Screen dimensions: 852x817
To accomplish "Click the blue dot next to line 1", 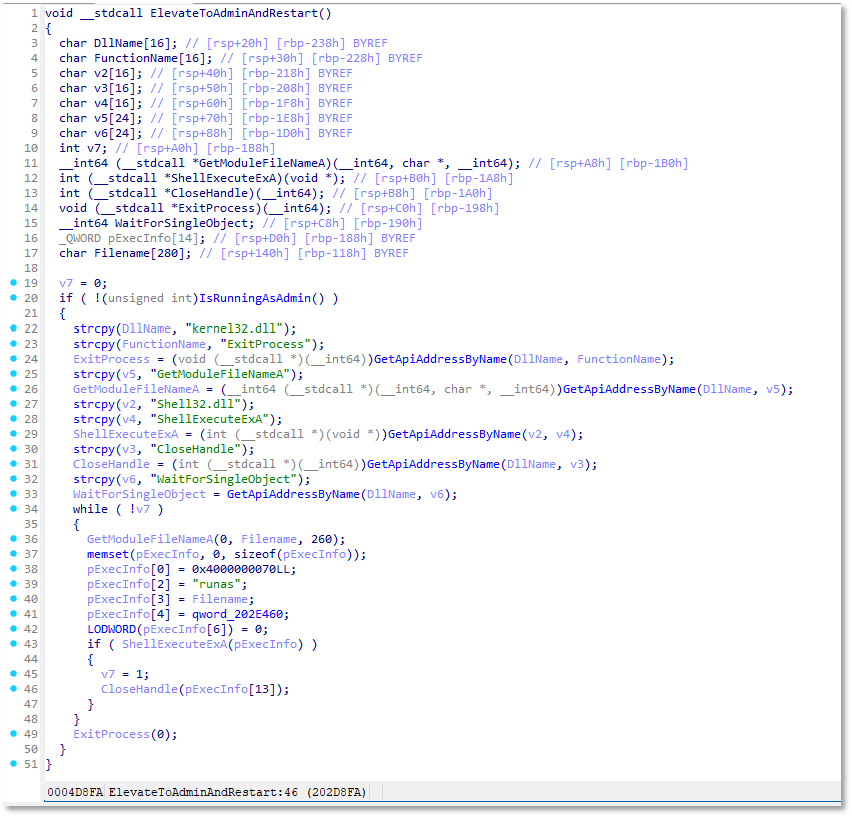I will coord(12,14).
